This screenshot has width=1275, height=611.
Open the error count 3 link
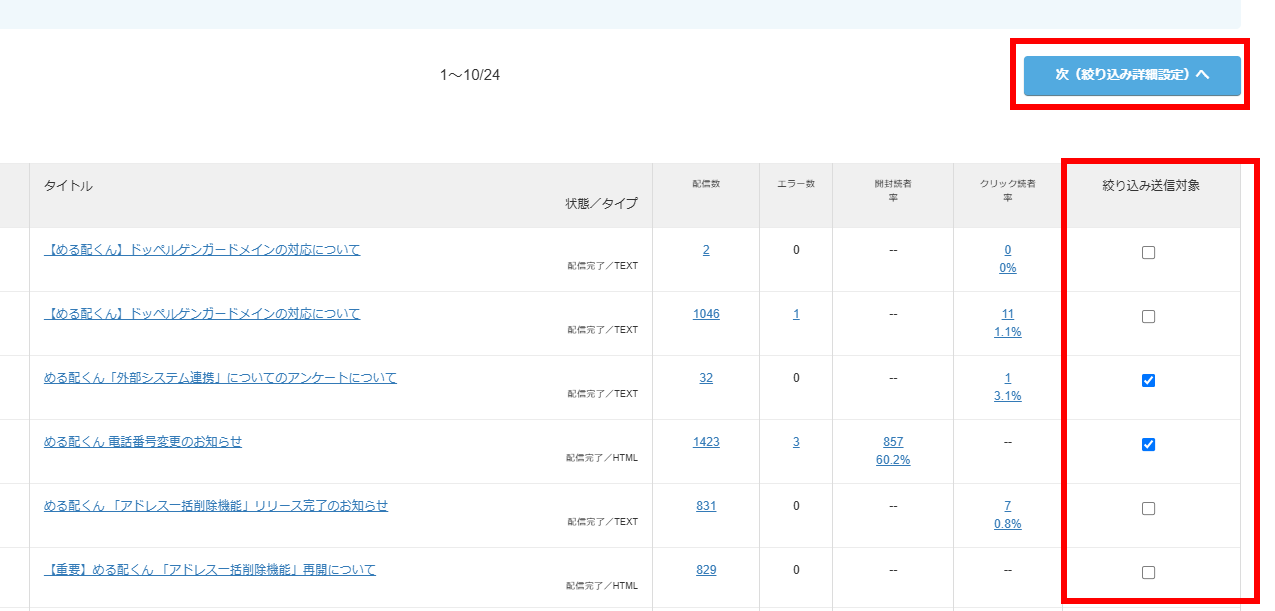pos(796,442)
